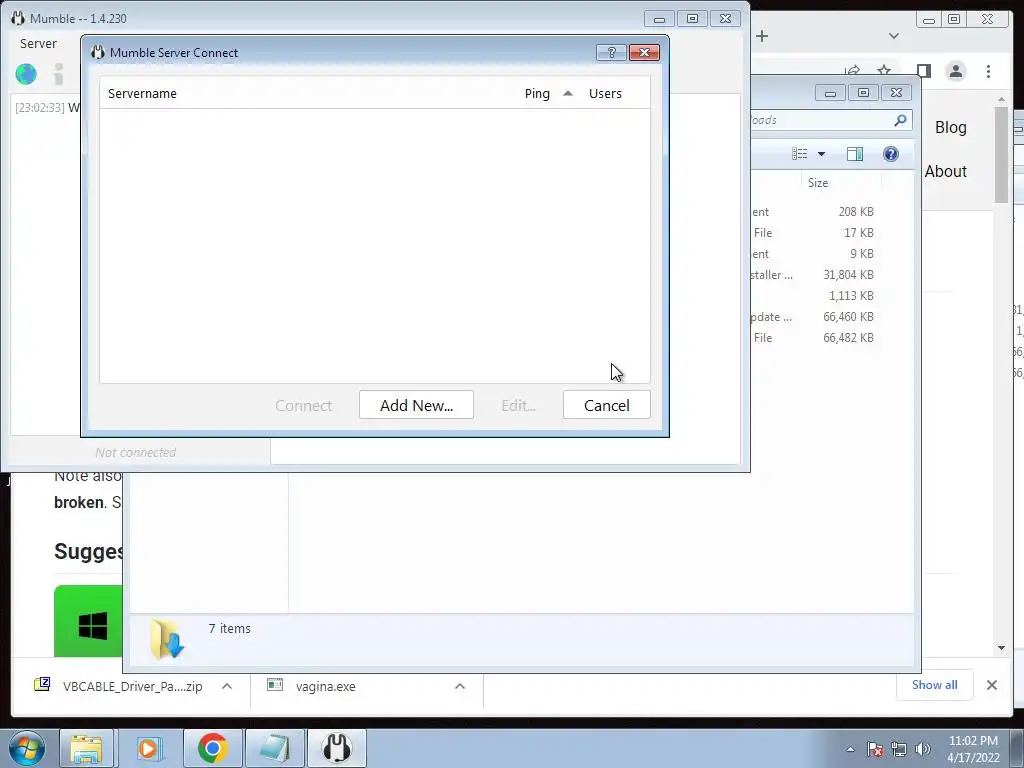Toggle the Chrome side panel icon
Viewport: 1024px width, 768px height.
923,71
